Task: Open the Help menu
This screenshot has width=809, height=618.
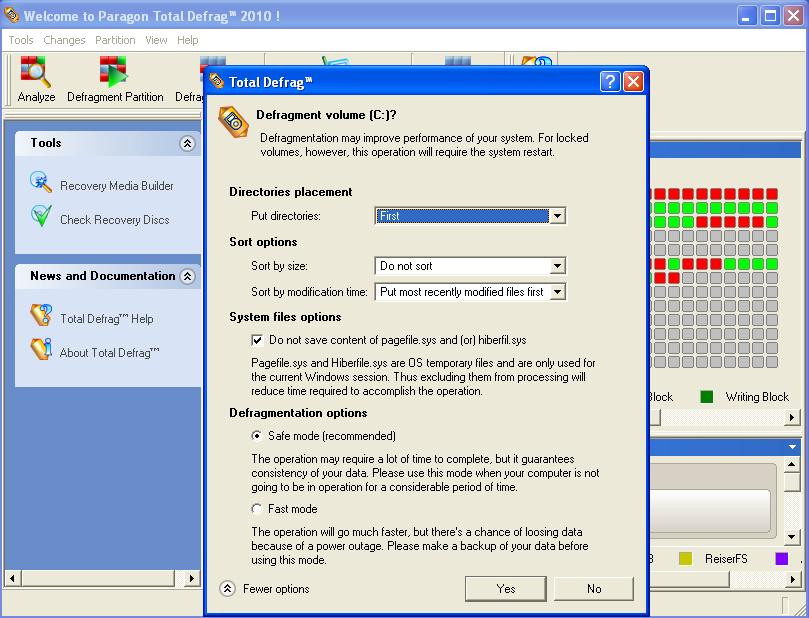Action: point(187,40)
